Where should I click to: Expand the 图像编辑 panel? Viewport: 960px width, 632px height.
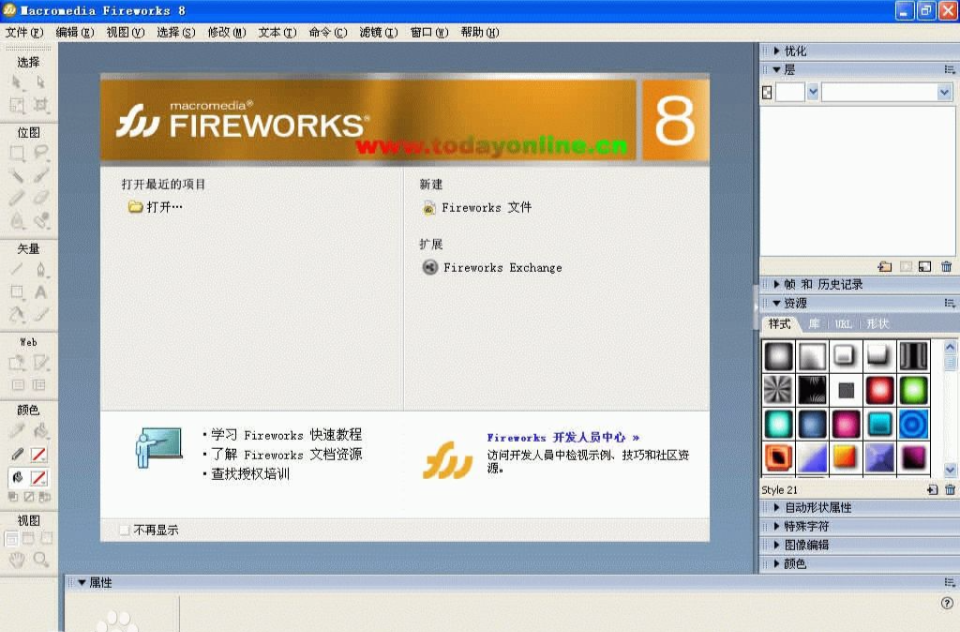coord(777,545)
